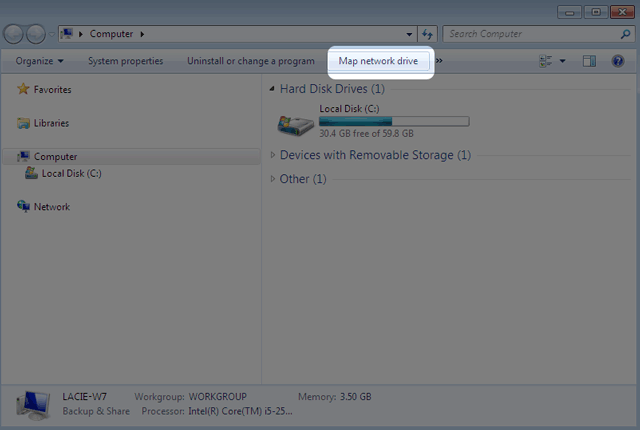Click the Backup & Share description text
Image resolution: width=640 pixels, height=430 pixels.
click(96, 411)
